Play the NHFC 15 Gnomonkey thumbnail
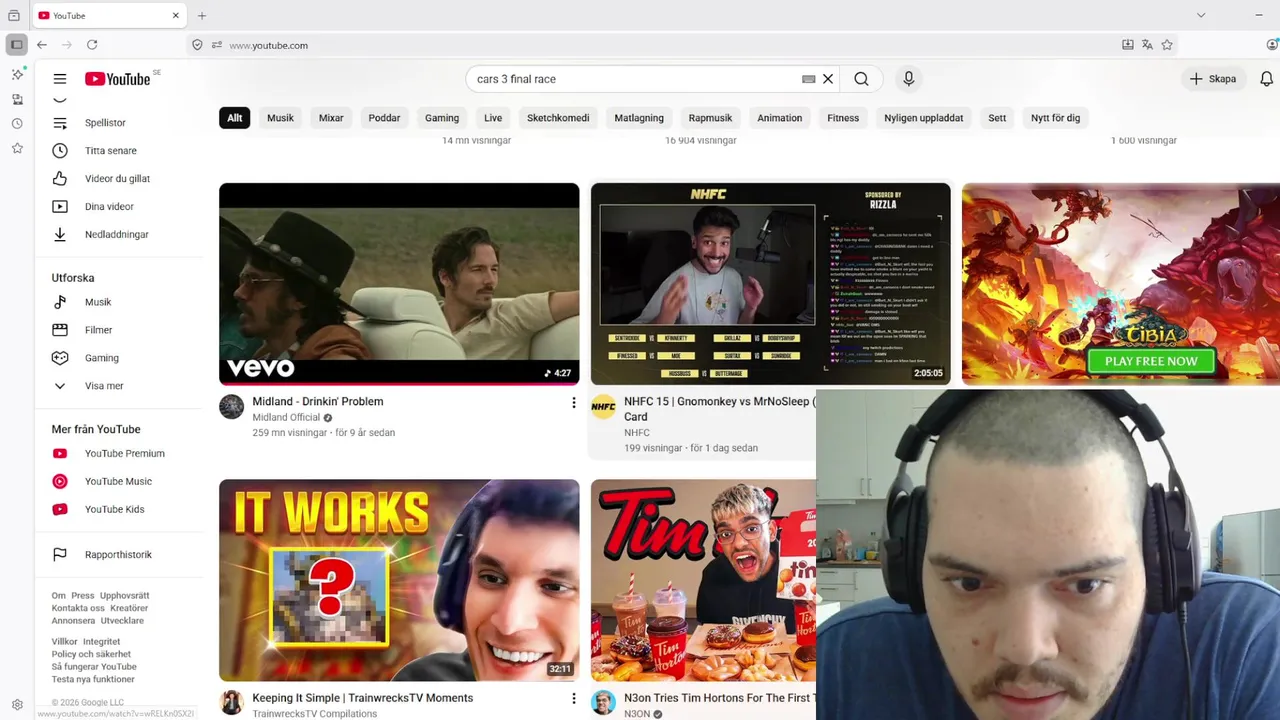The width and height of the screenshot is (1280, 720). (771, 284)
